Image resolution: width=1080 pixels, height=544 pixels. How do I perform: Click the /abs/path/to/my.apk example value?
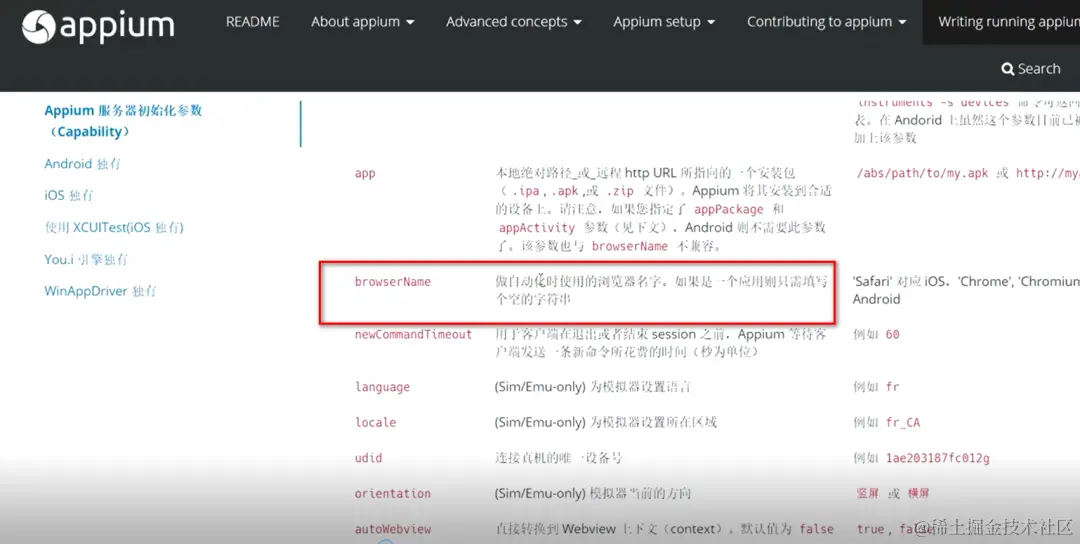click(x=923, y=174)
